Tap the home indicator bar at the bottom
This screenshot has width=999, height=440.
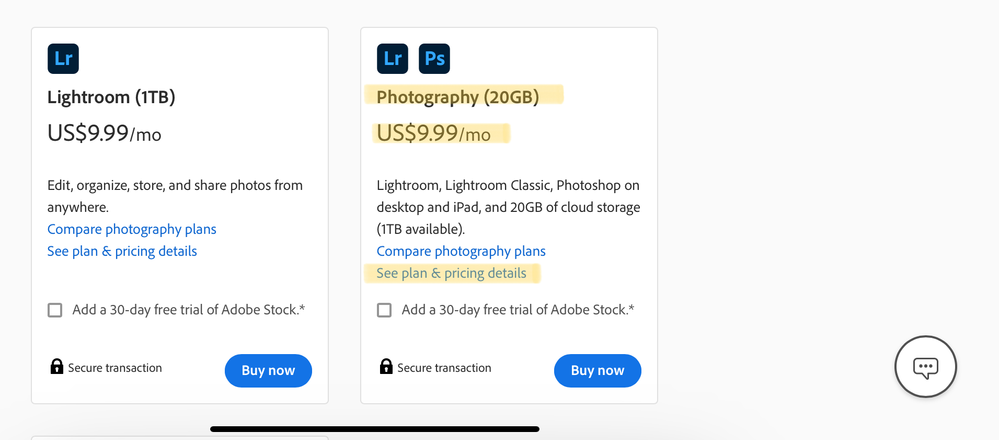375,429
